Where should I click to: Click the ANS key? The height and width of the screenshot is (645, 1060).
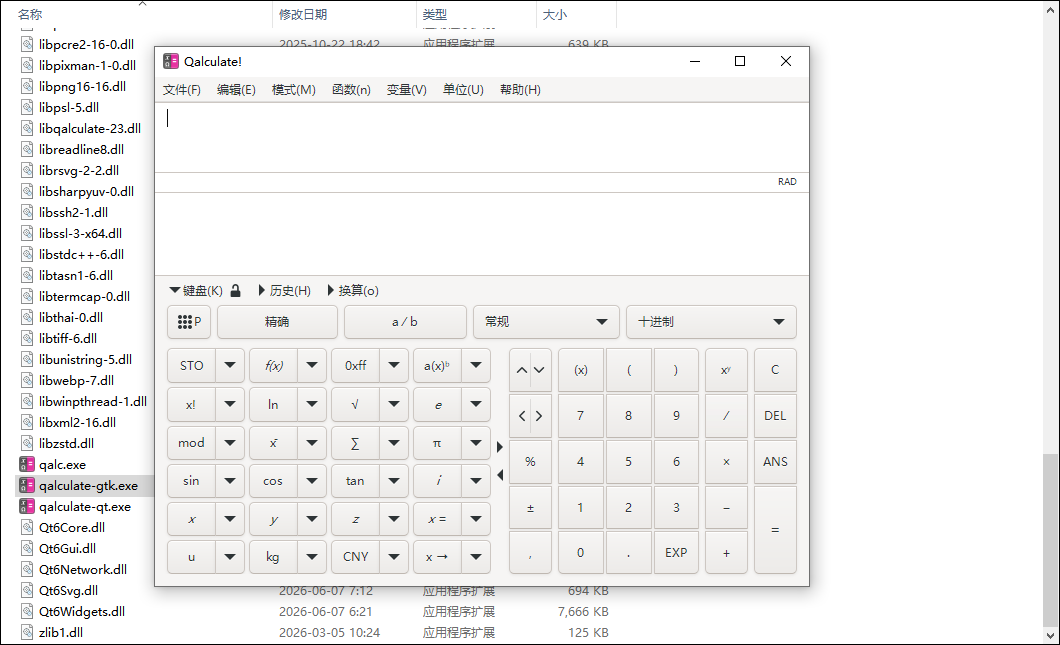point(775,462)
